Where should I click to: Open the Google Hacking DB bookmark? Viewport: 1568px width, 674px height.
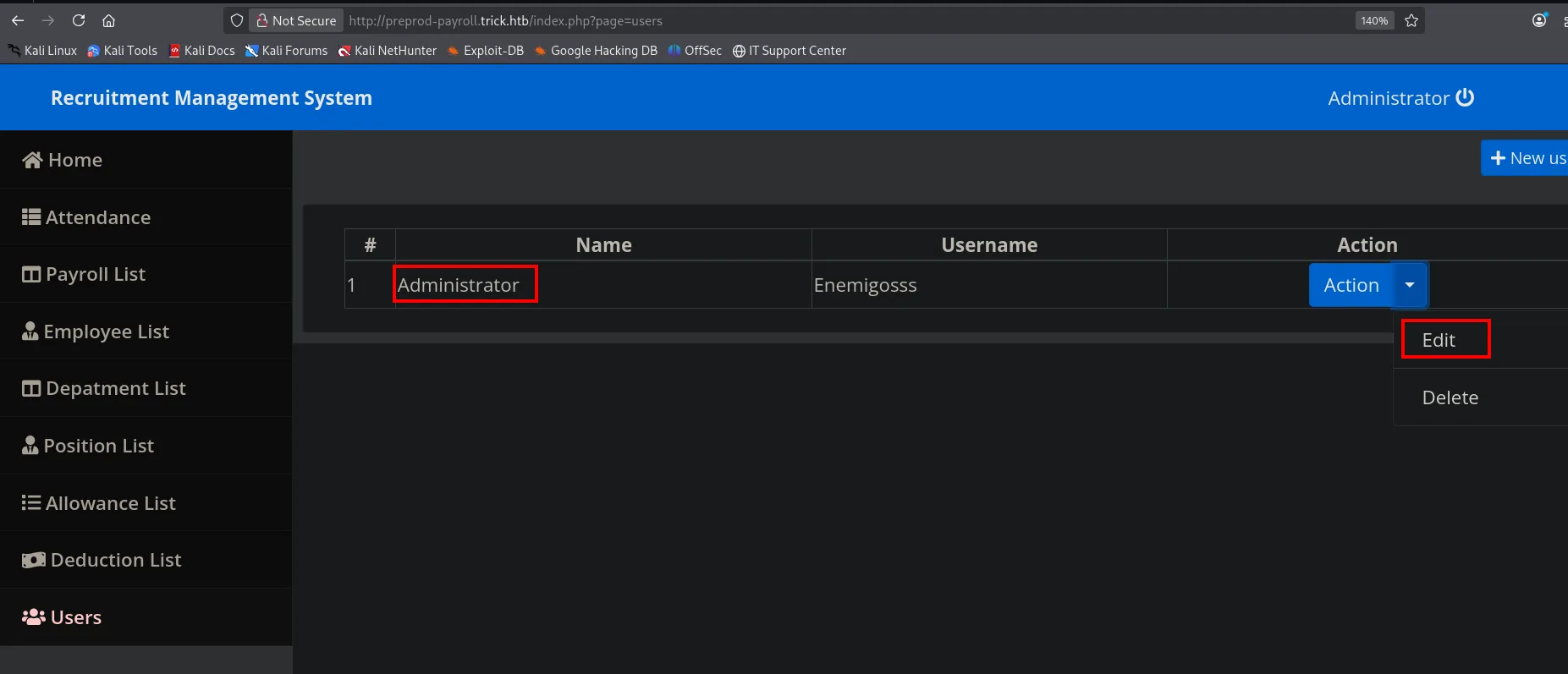(x=596, y=51)
